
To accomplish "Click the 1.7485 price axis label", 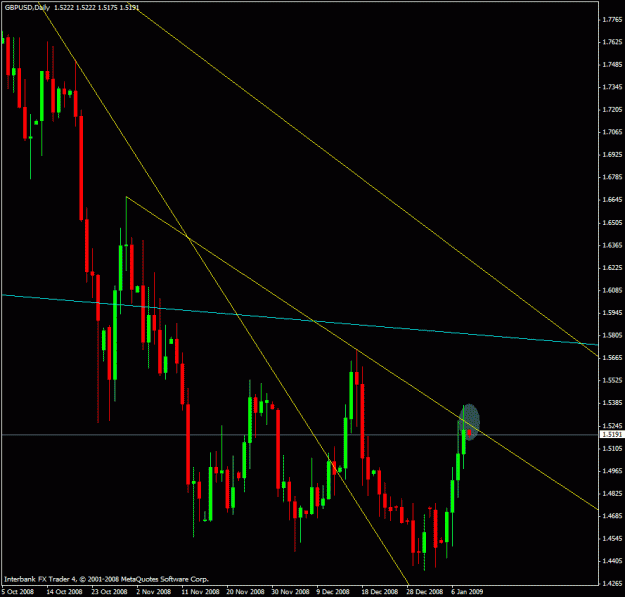I will pyautogui.click(x=612, y=65).
